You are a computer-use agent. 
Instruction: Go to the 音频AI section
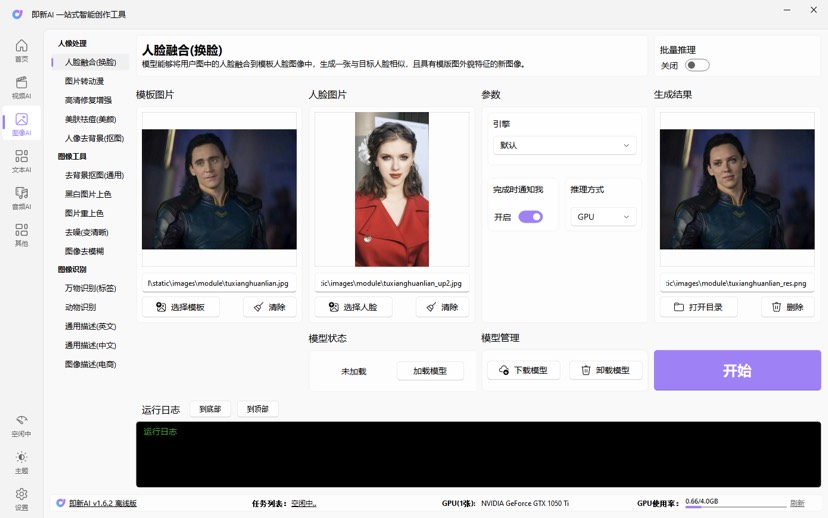click(21, 198)
